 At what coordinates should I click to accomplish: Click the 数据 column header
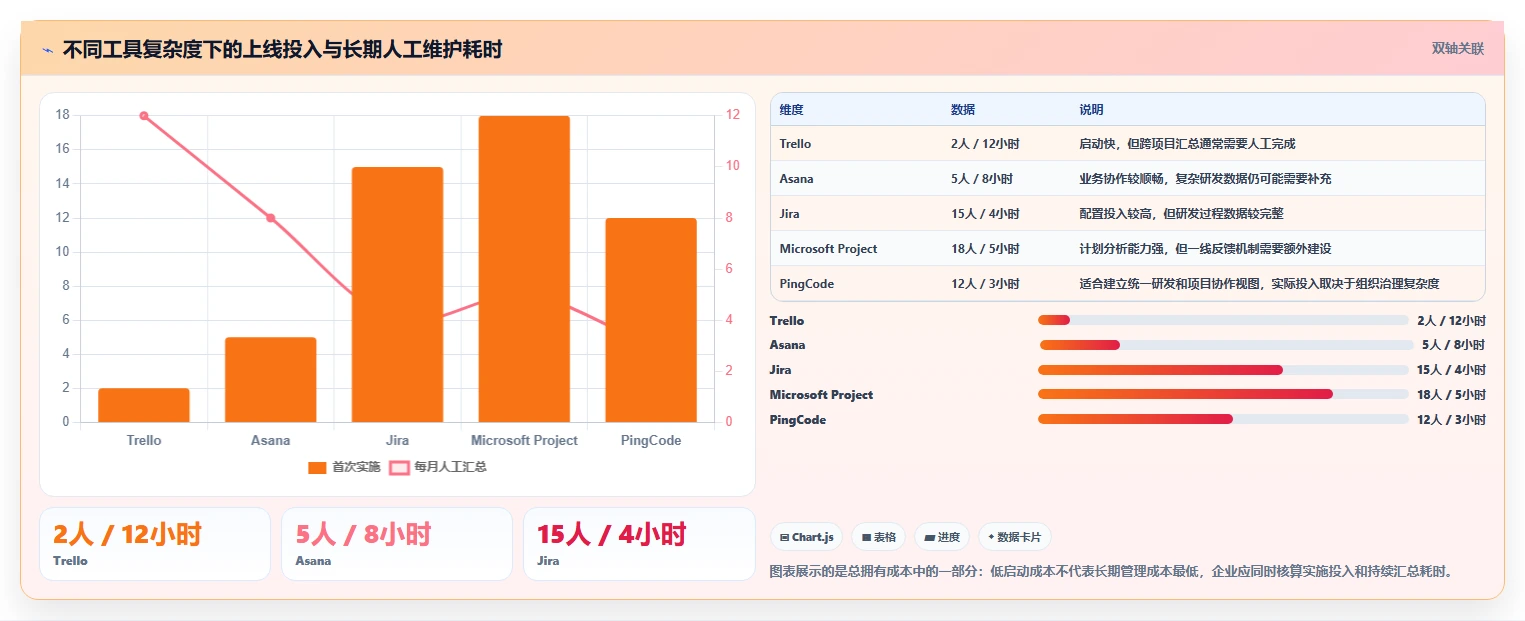pos(963,109)
